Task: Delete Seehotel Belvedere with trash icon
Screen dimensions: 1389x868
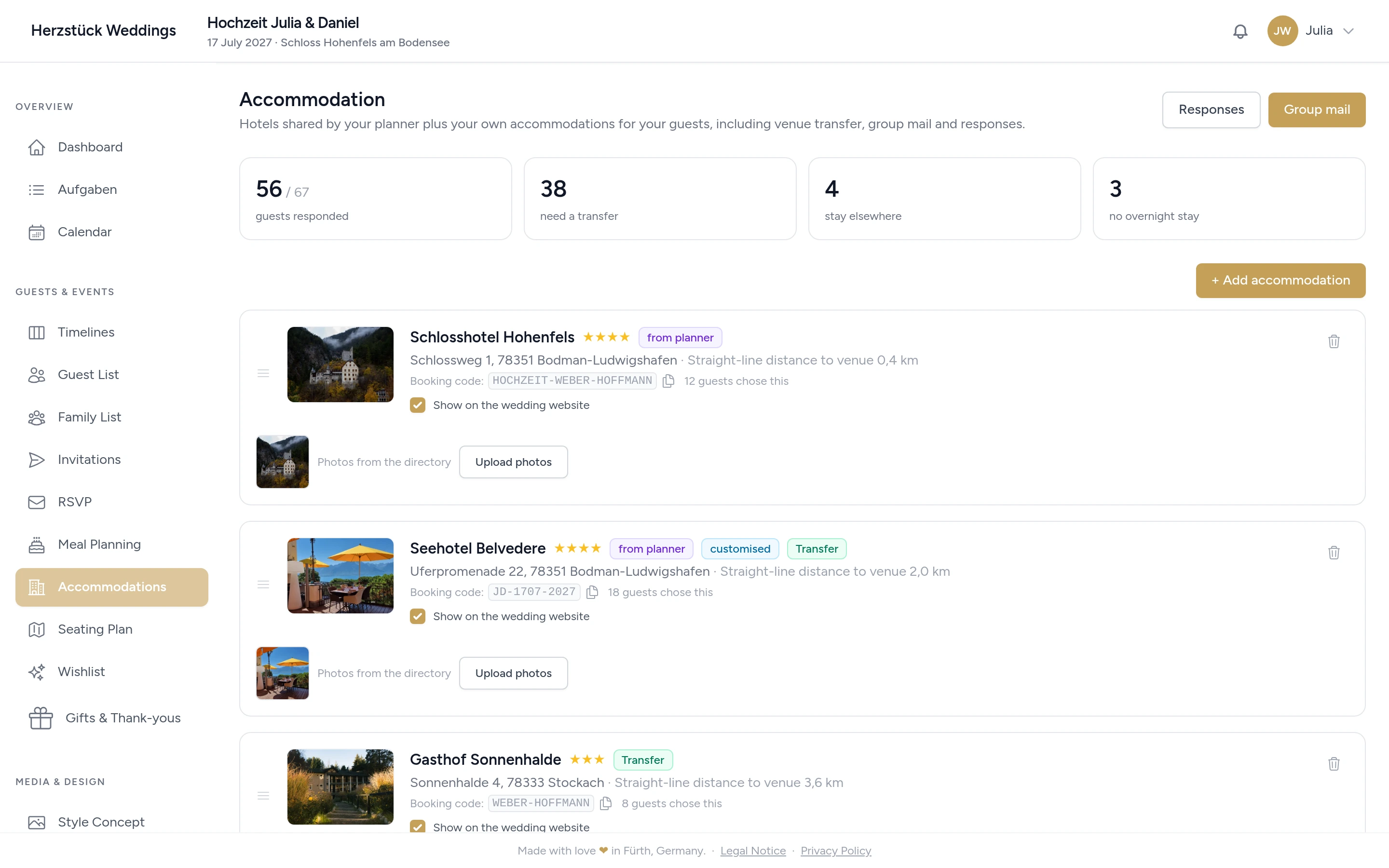Action: pos(1334,553)
